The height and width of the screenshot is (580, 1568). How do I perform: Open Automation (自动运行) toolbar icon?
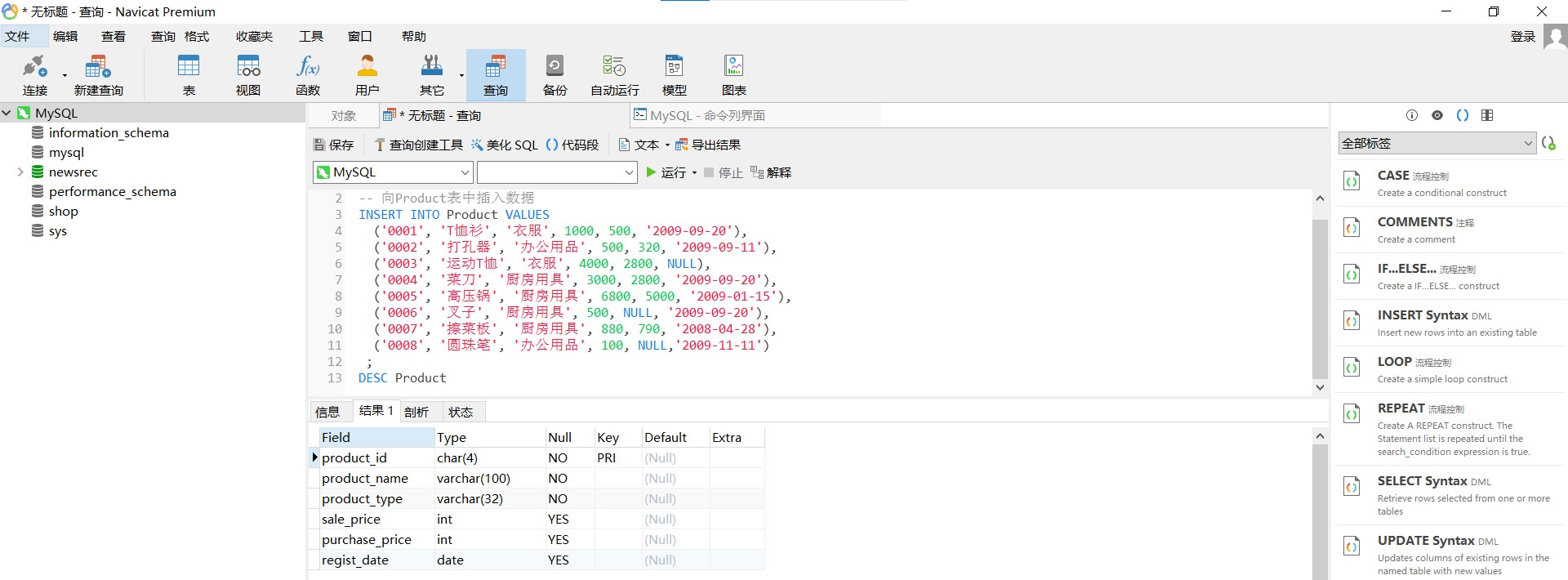[615, 75]
